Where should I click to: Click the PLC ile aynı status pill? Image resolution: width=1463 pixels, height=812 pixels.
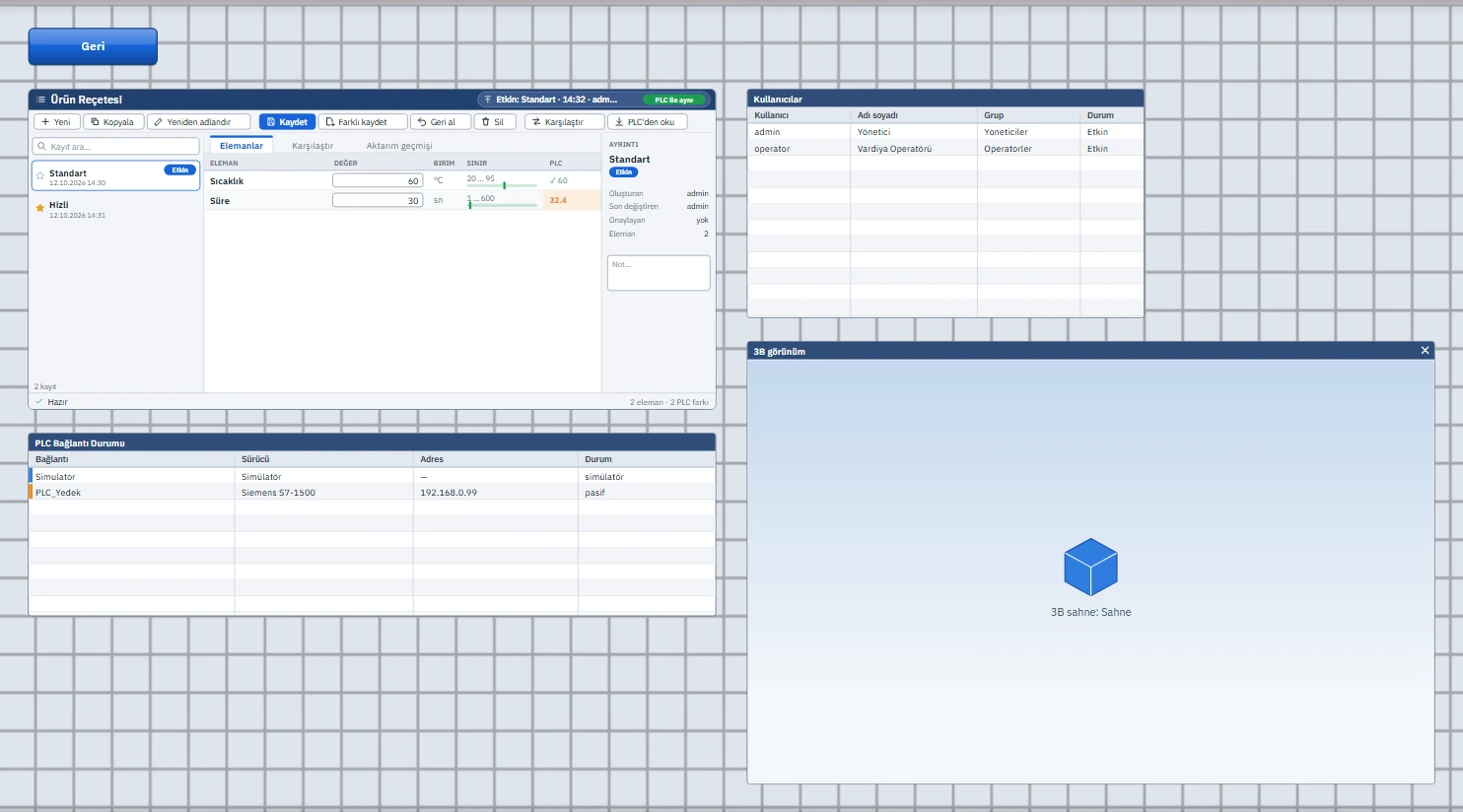tap(674, 100)
